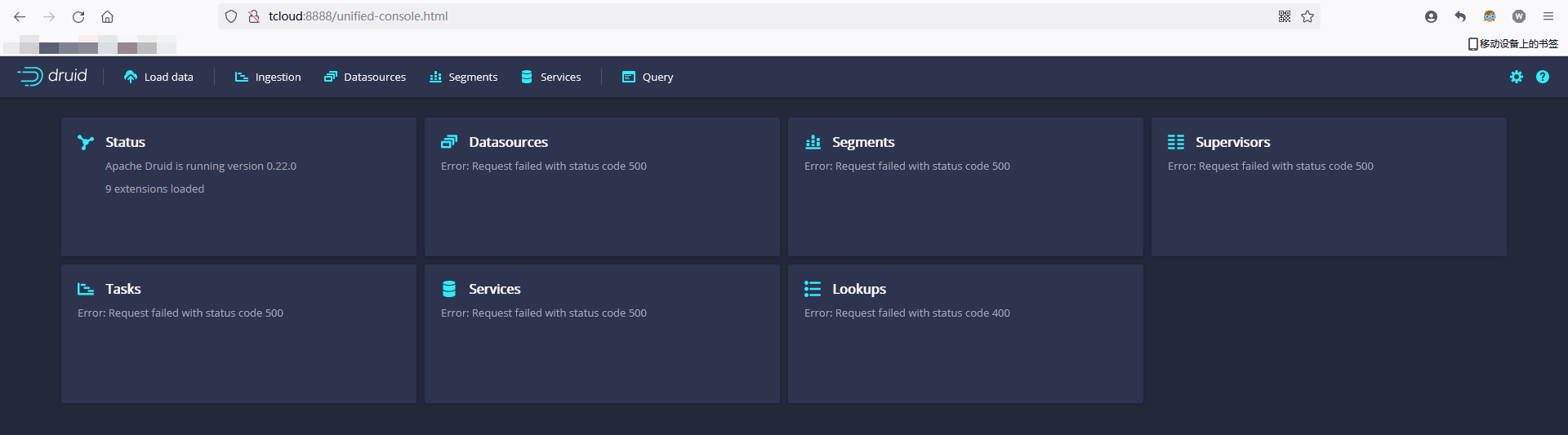Screen dimensions: 1568x435
Task: Open the Services card title
Action: click(494, 289)
